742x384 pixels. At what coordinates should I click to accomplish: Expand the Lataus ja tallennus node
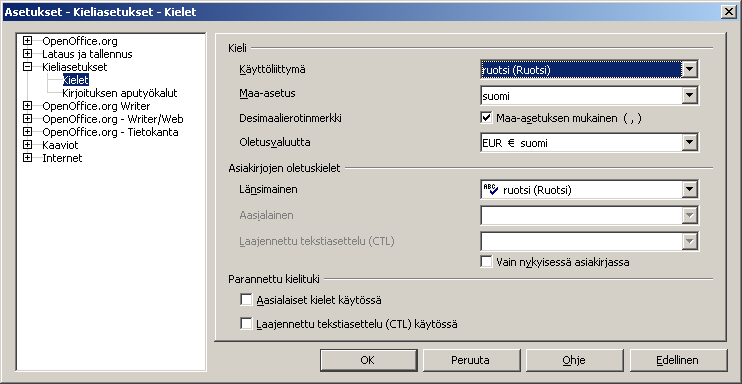pyautogui.click(x=27, y=54)
